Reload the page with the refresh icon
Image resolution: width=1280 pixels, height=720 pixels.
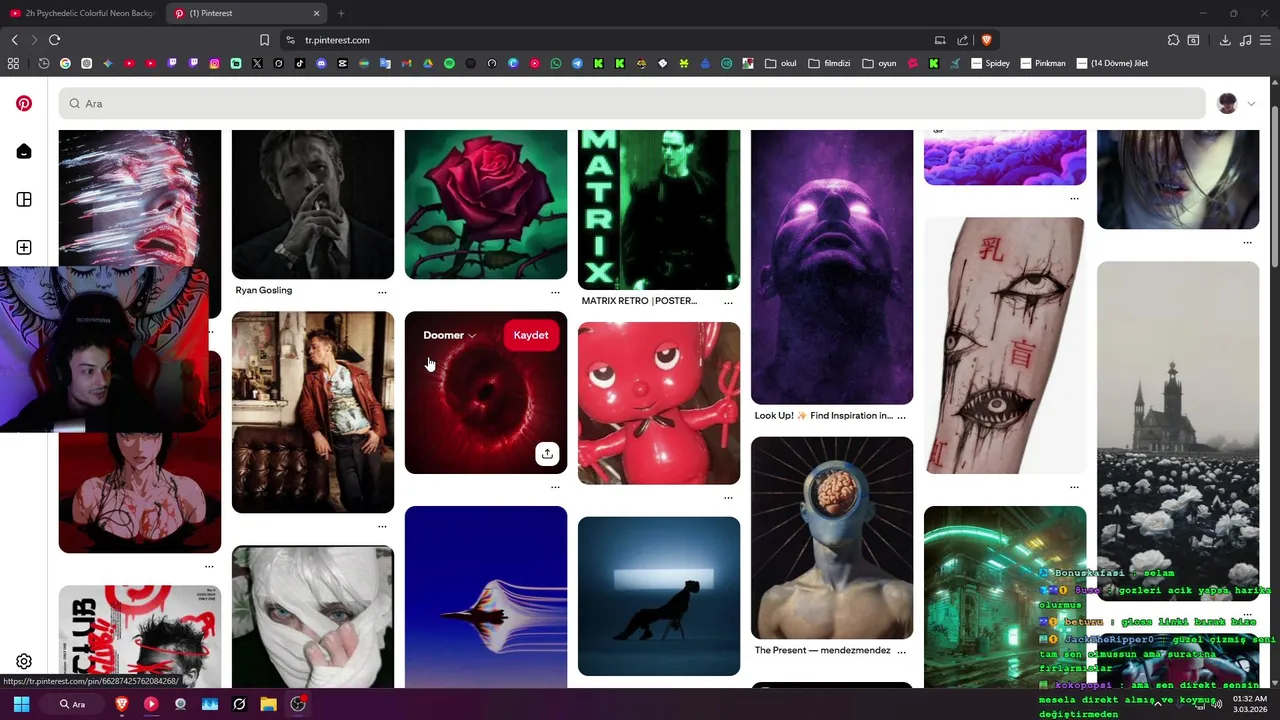[x=54, y=40]
